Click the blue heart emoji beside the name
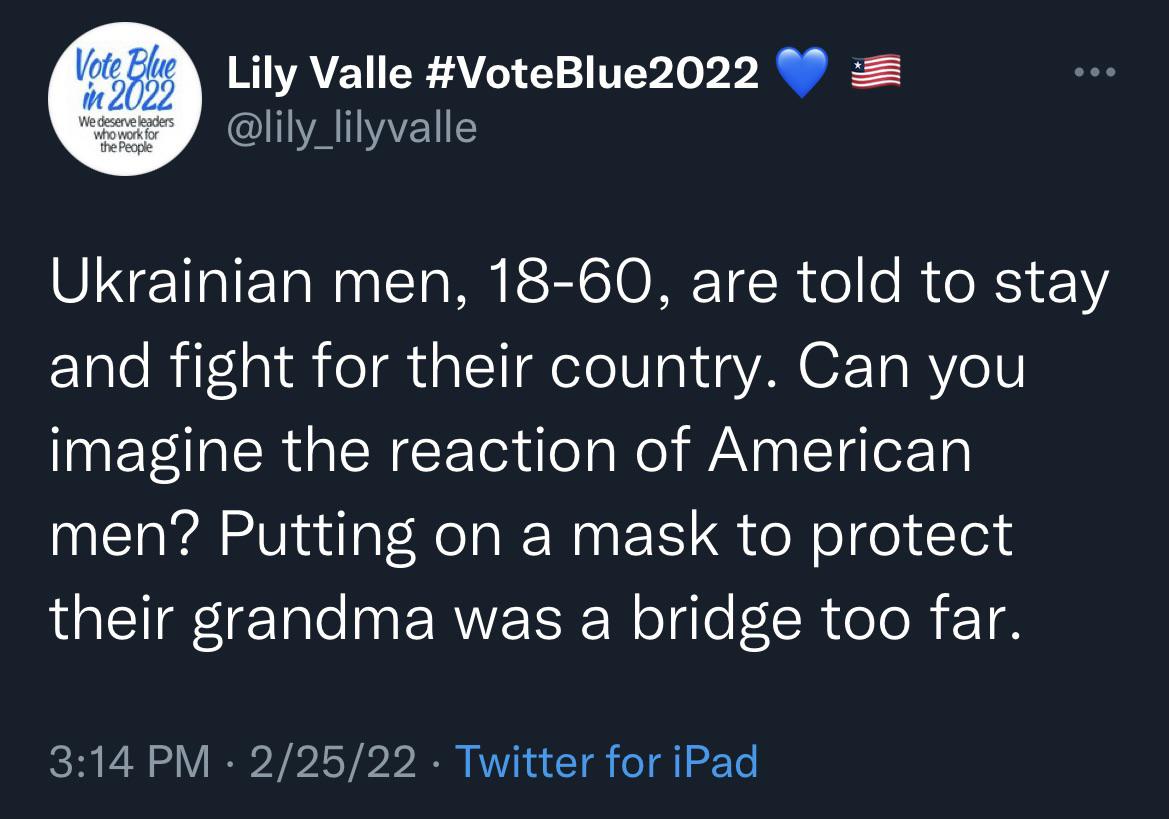1169x819 pixels. [802, 73]
